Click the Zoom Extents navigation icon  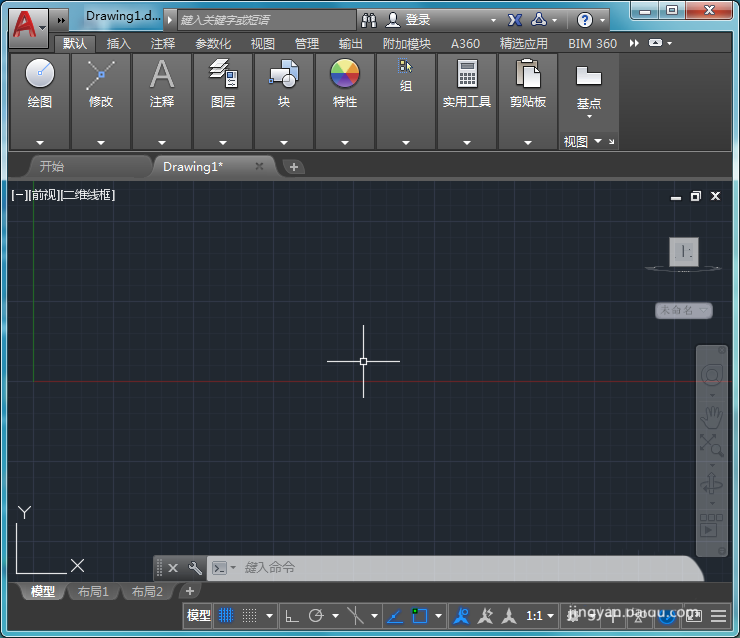click(711, 445)
